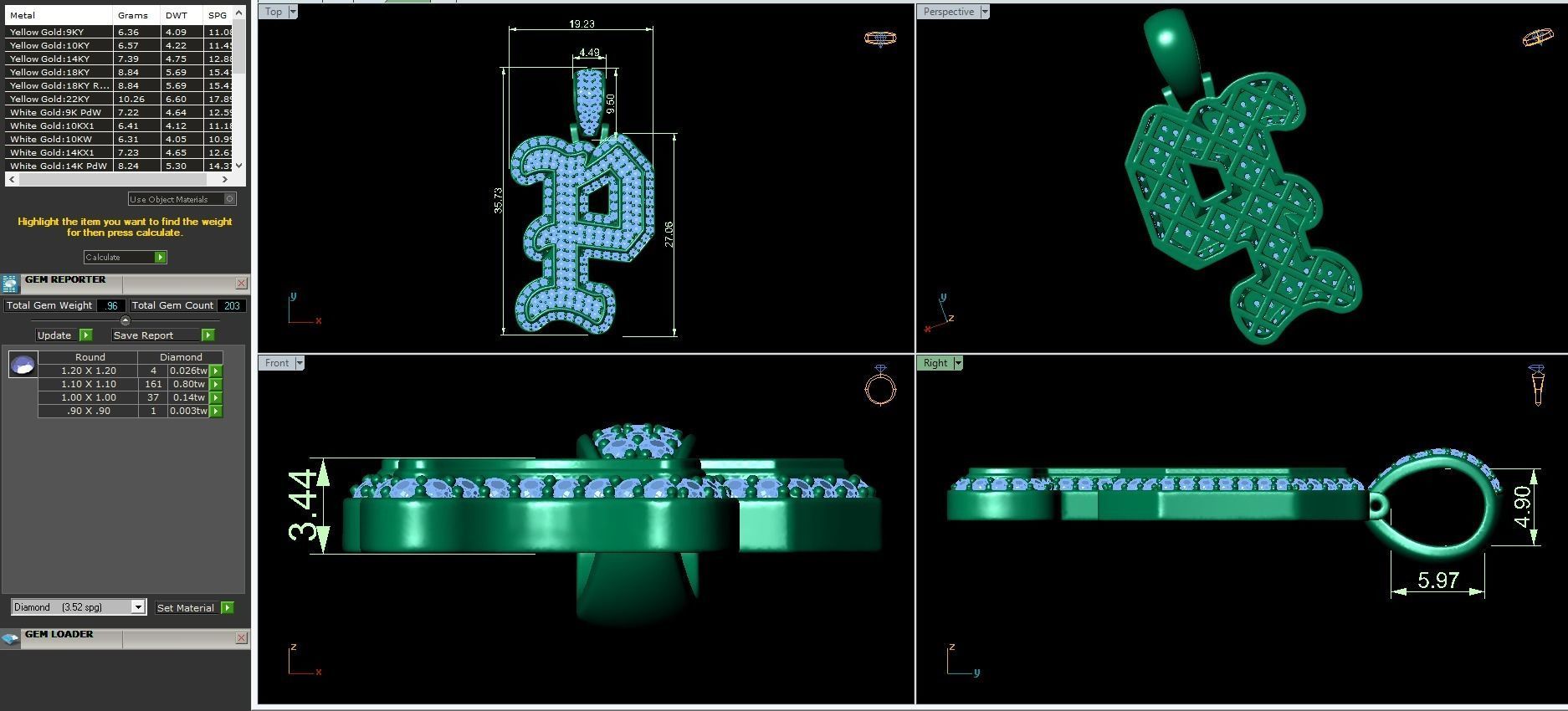Click the DWT column header
The height and width of the screenshot is (711, 1568).
tap(182, 15)
